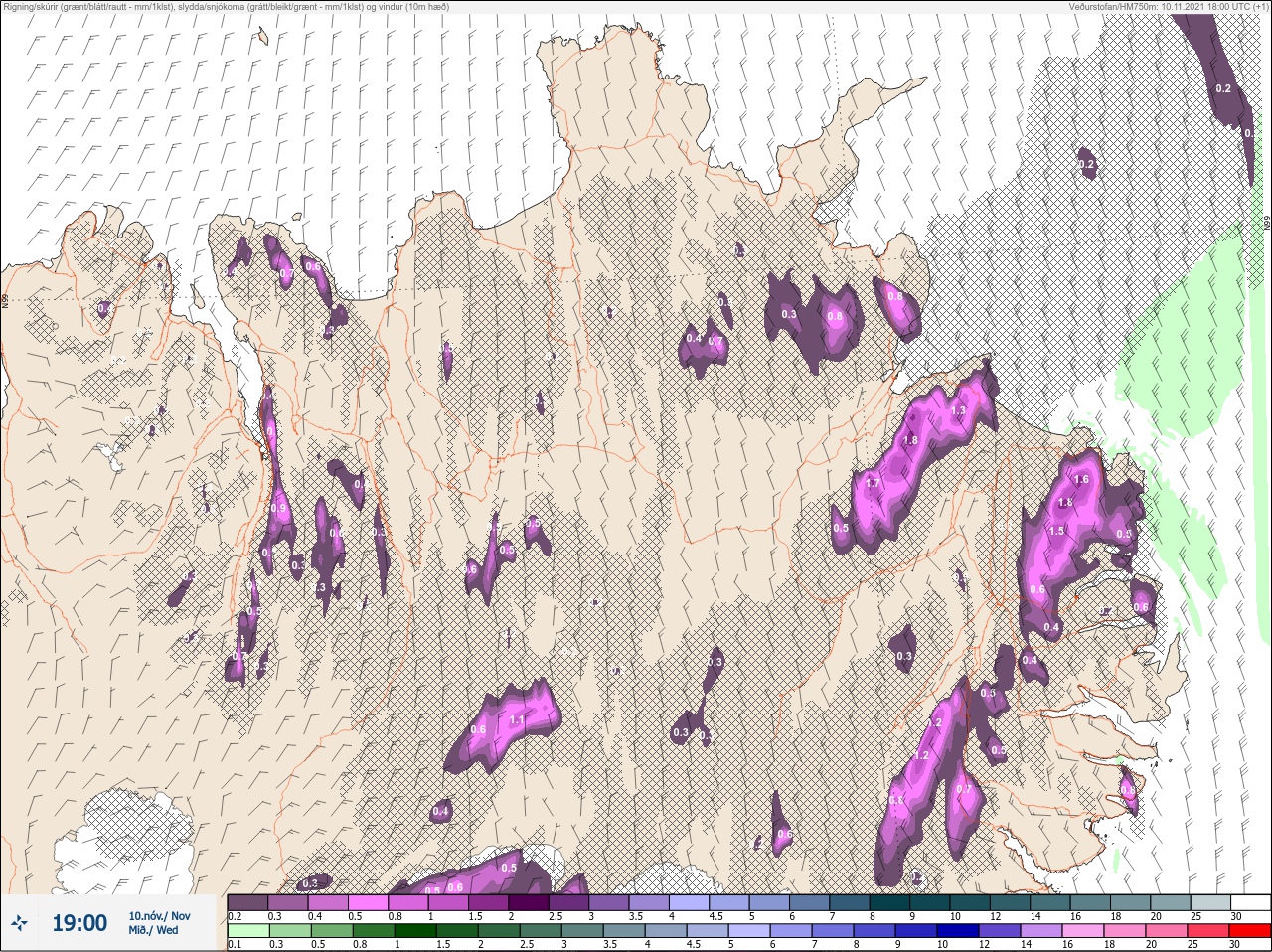Select bright red rain legend swatch labelled 30

(1250, 930)
